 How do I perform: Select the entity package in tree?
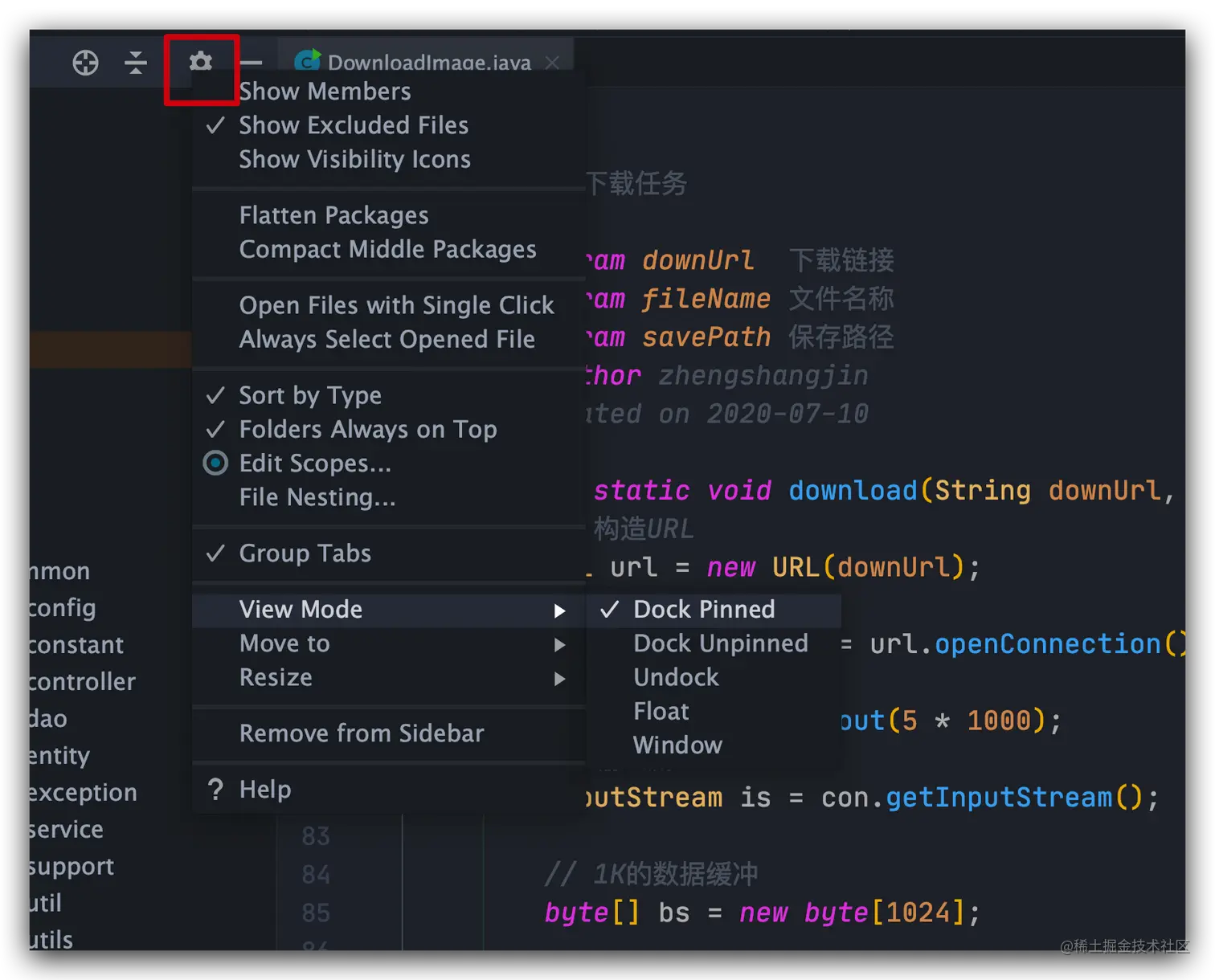(59, 755)
